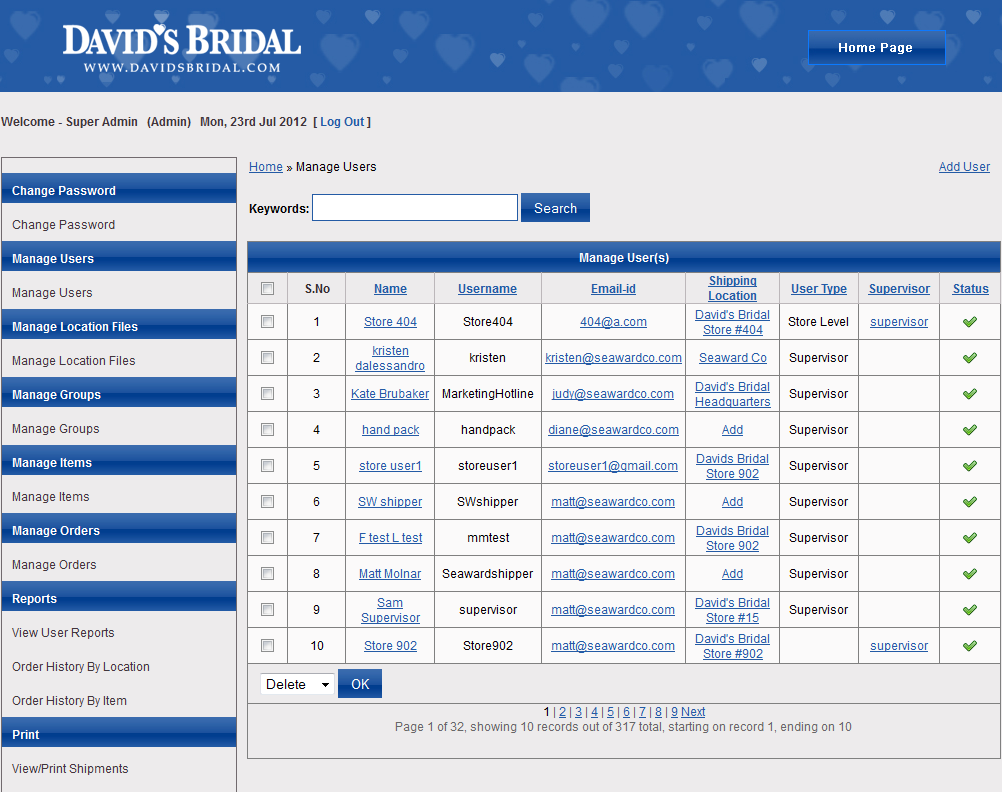The height and width of the screenshot is (792, 1002).
Task: Open David's Bridal Headquarters location link
Action: click(732, 394)
